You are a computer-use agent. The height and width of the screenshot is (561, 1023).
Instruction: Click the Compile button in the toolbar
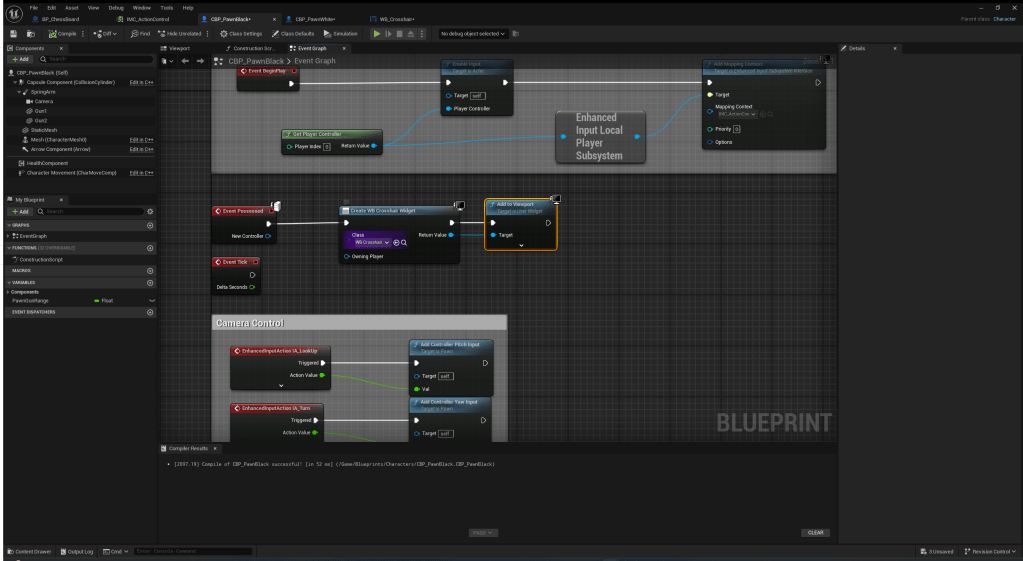pos(59,34)
